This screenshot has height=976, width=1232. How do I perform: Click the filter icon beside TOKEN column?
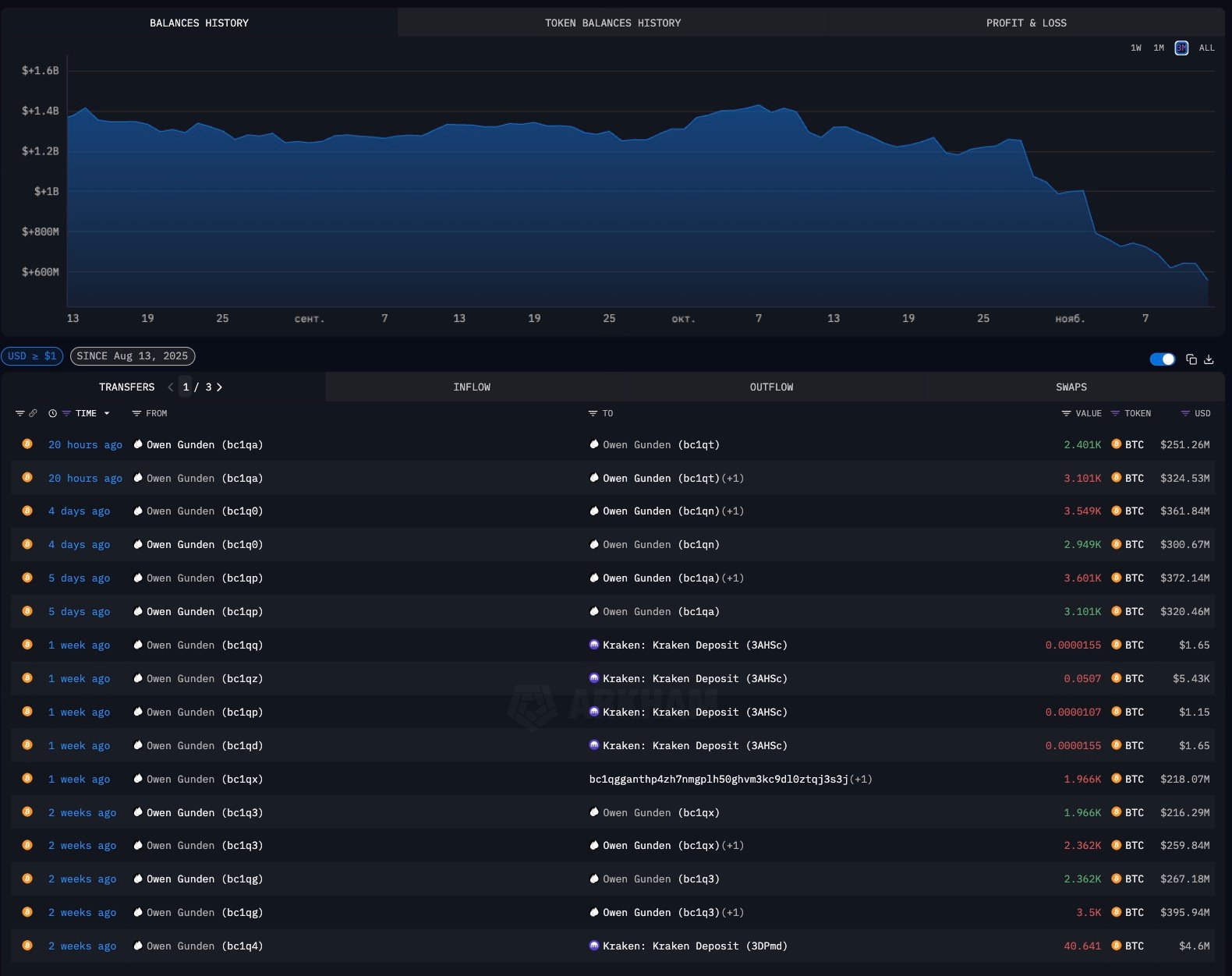1115,413
